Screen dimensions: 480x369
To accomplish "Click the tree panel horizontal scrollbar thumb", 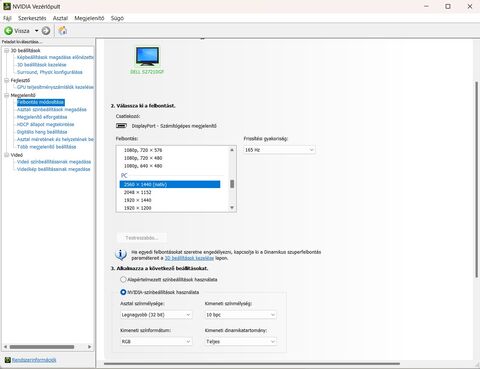I will [42, 347].
